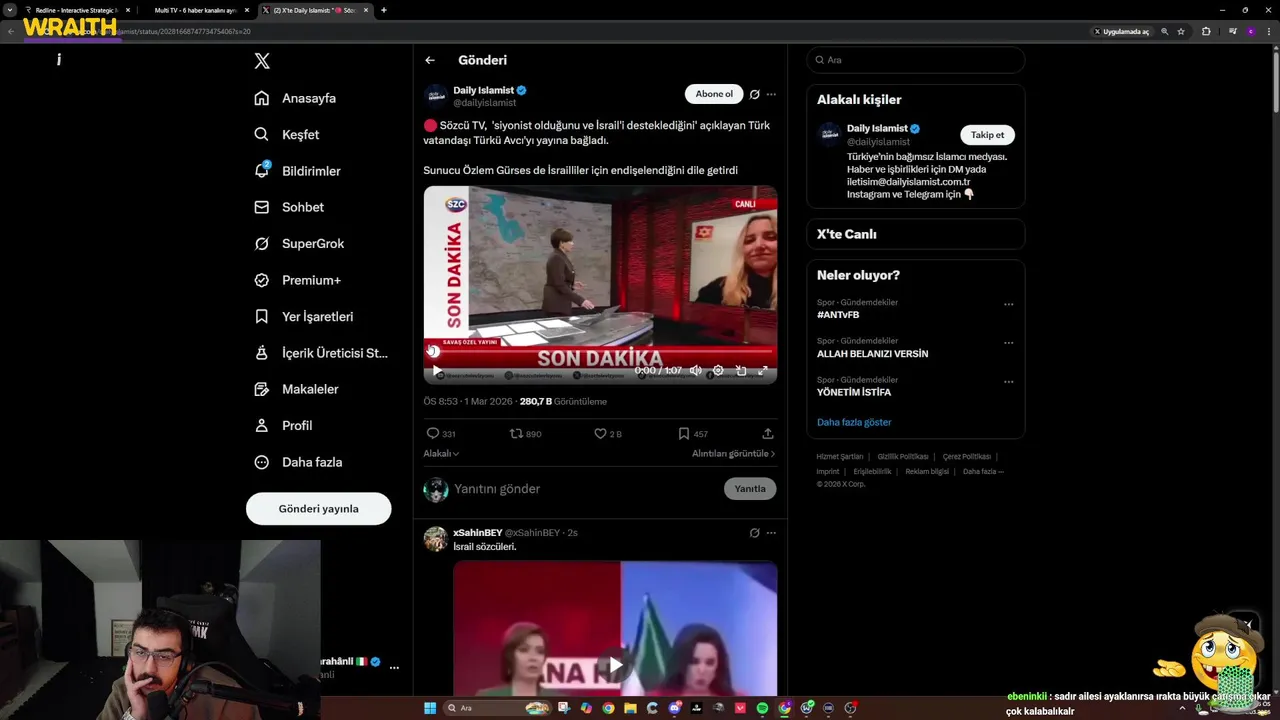Open browser extensions puzzle icon
Screen dimensions: 1280x720
coord(1206,32)
